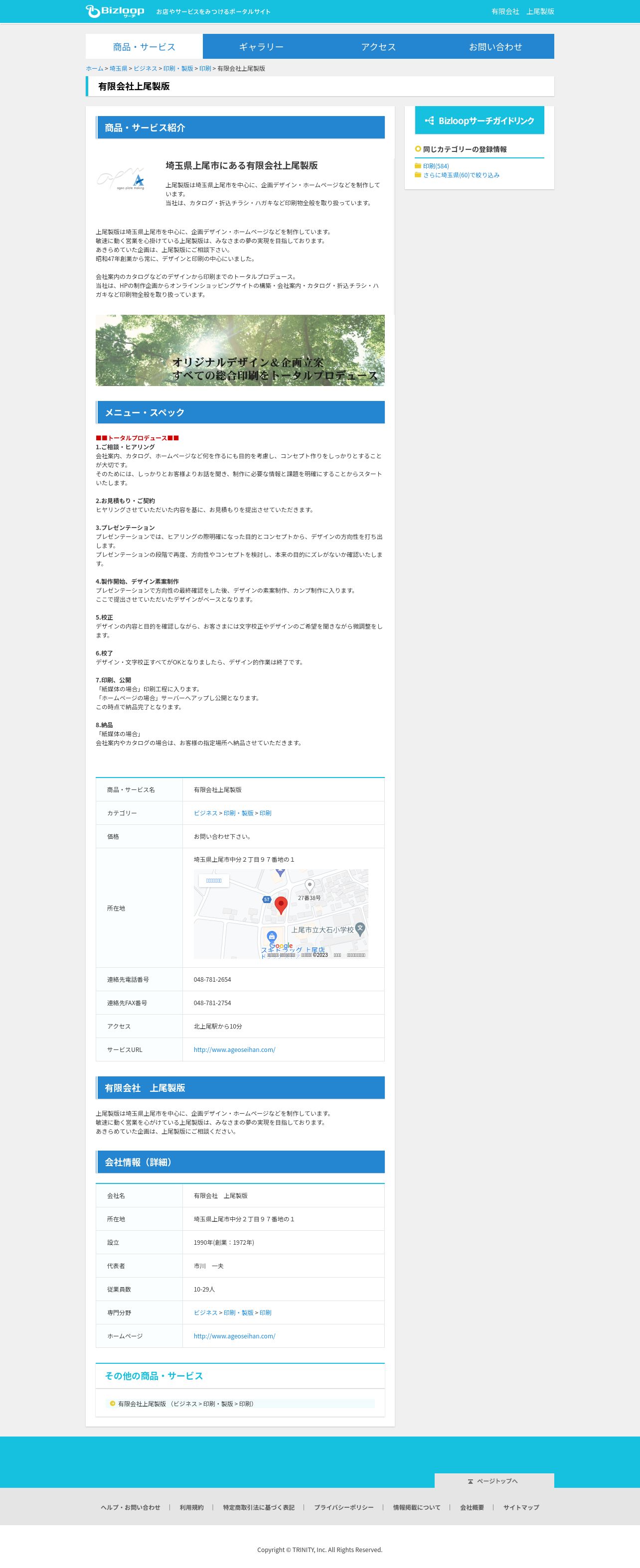Click FAX number 048-781-2754
The width and height of the screenshot is (640, 1568).
click(212, 1003)
